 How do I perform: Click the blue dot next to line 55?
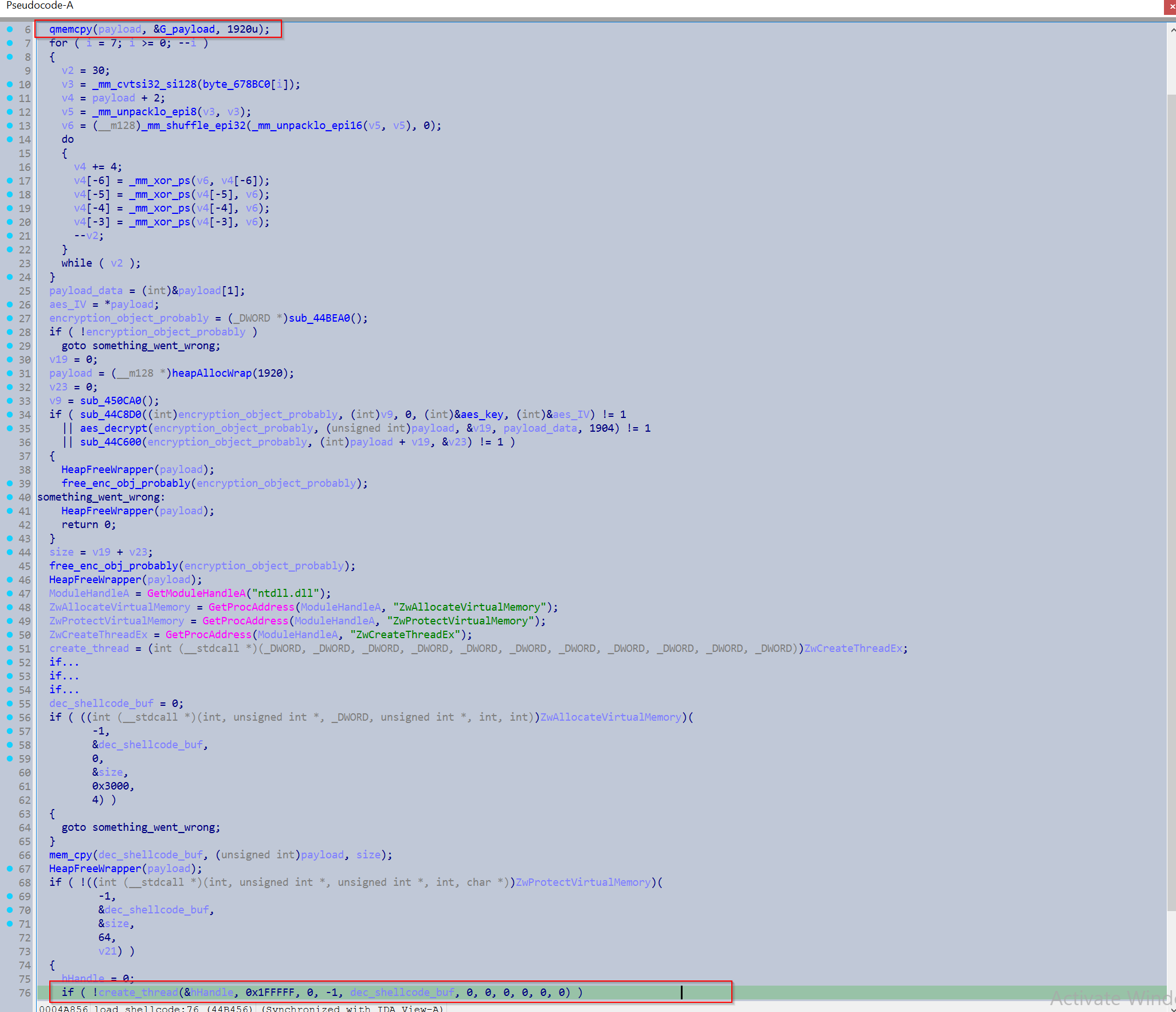click(10, 704)
